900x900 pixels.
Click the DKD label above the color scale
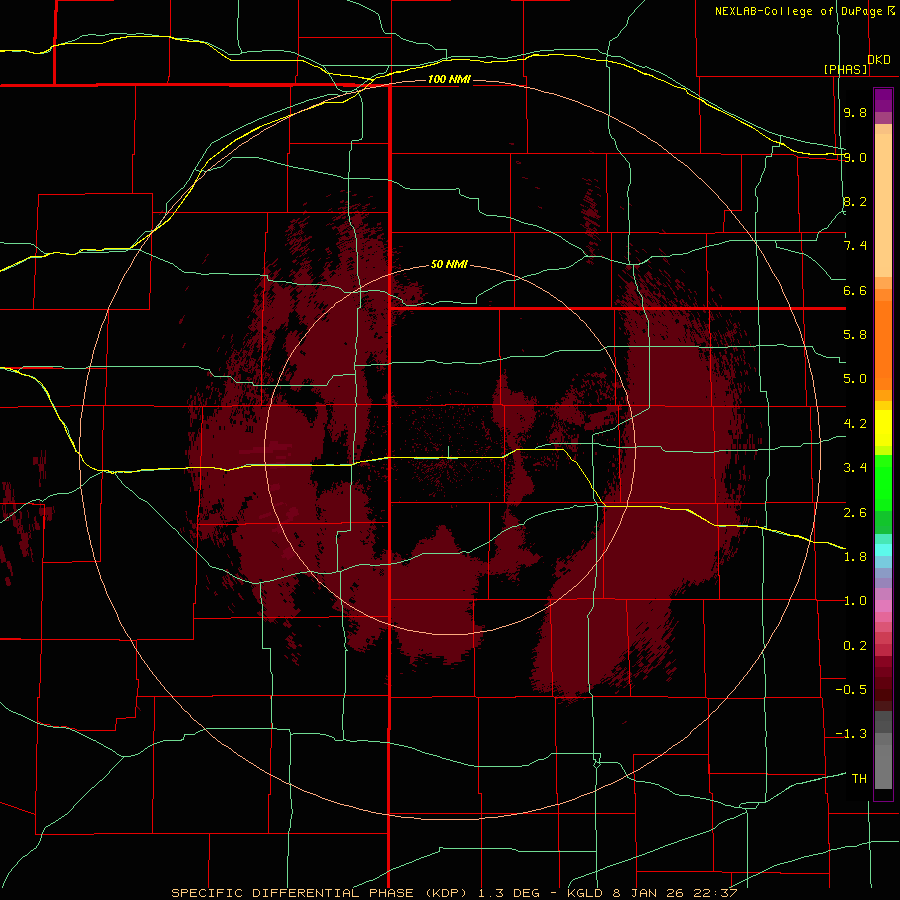click(x=879, y=60)
